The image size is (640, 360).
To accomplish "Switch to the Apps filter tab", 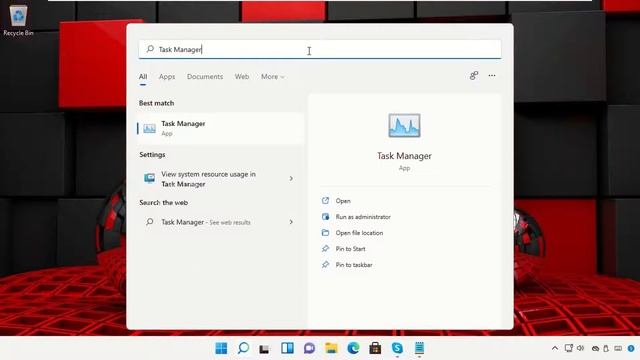I will click(167, 76).
